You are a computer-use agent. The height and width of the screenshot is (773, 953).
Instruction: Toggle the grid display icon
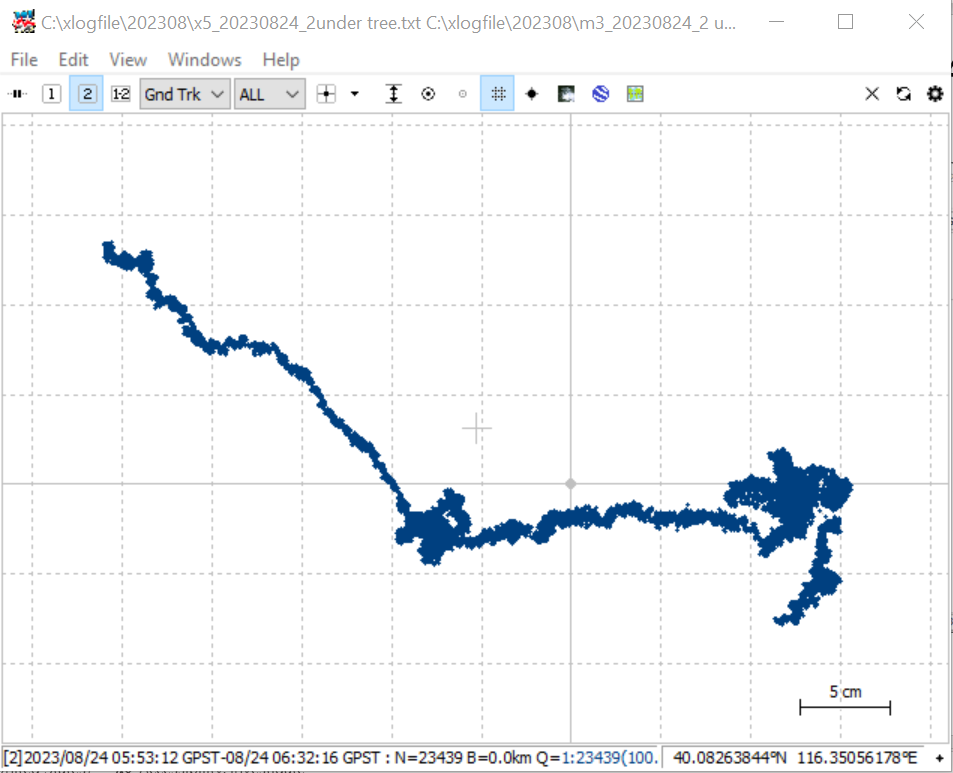pyautogui.click(x=497, y=94)
